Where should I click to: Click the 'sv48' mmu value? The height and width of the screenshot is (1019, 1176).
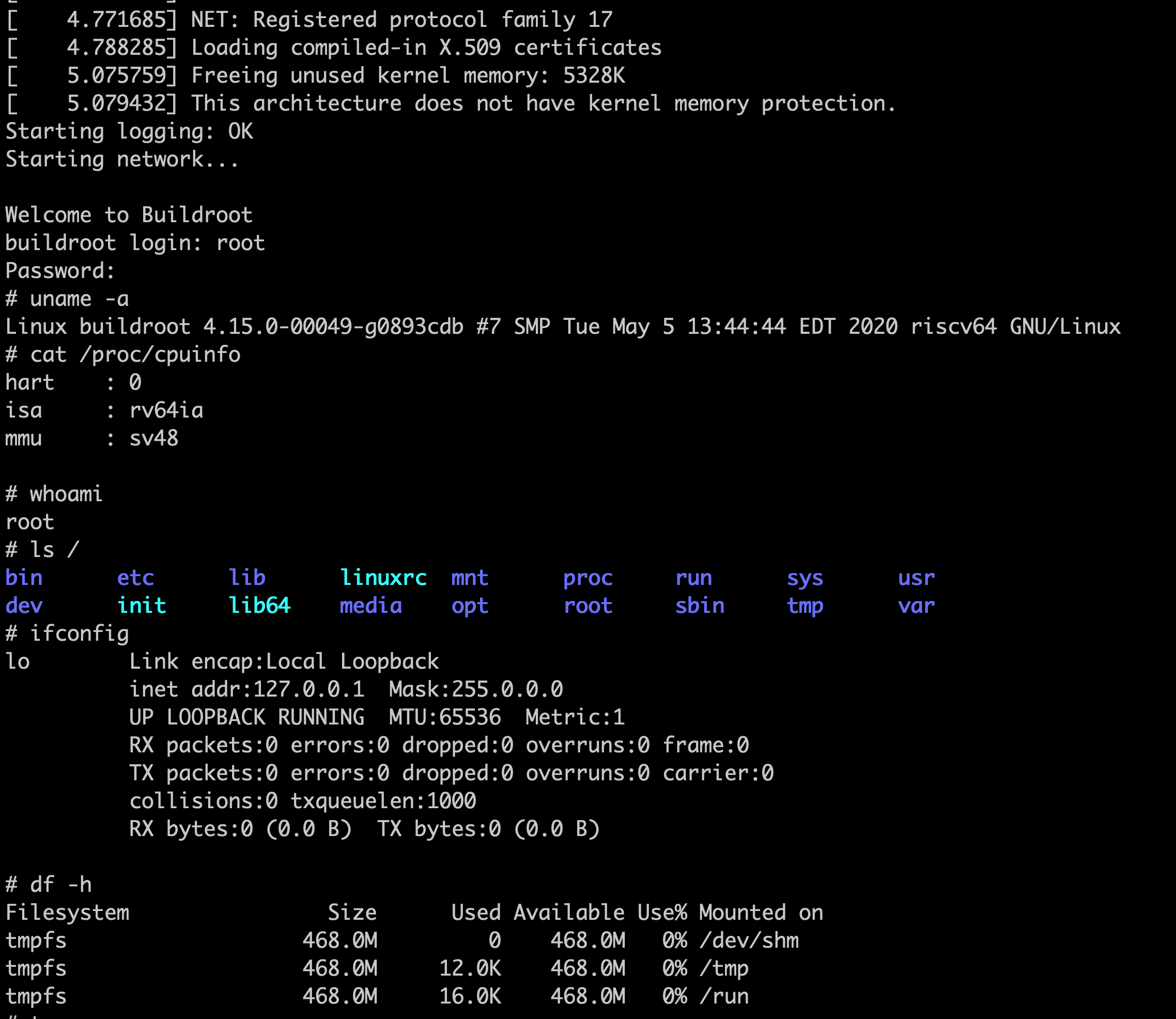coord(153,438)
